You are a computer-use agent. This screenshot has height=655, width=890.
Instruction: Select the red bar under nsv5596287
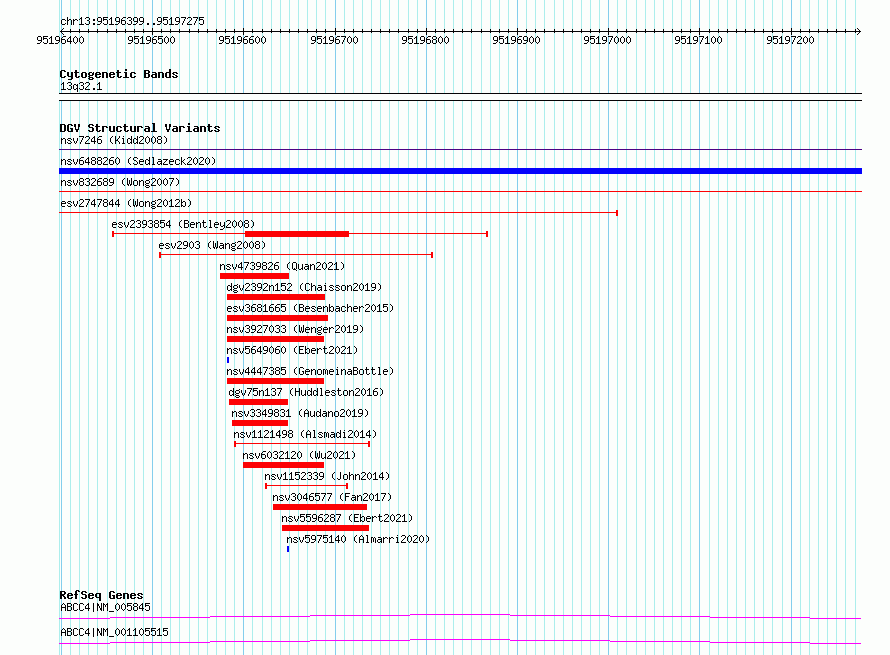coord(325,528)
